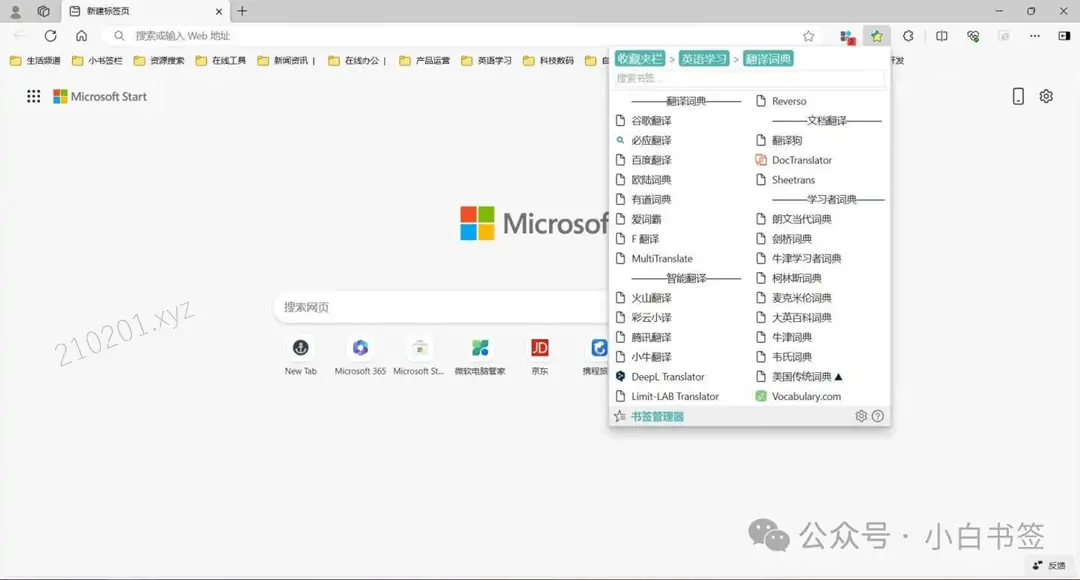Click the Microsoft Start logo
Screen dimensions: 1080x580
100,96
